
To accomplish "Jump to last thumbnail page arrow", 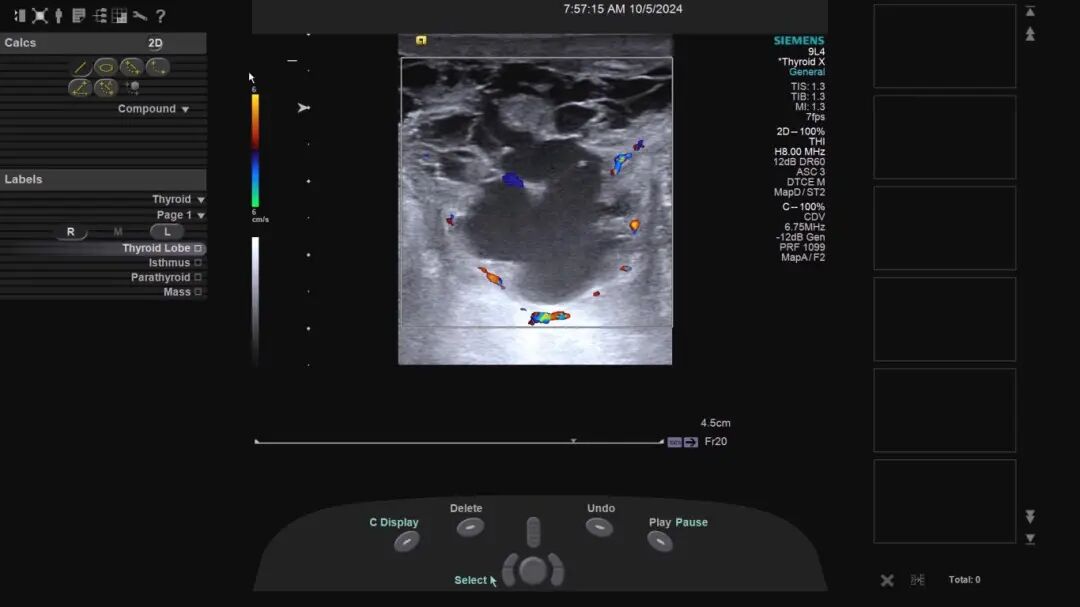I will (1030, 539).
